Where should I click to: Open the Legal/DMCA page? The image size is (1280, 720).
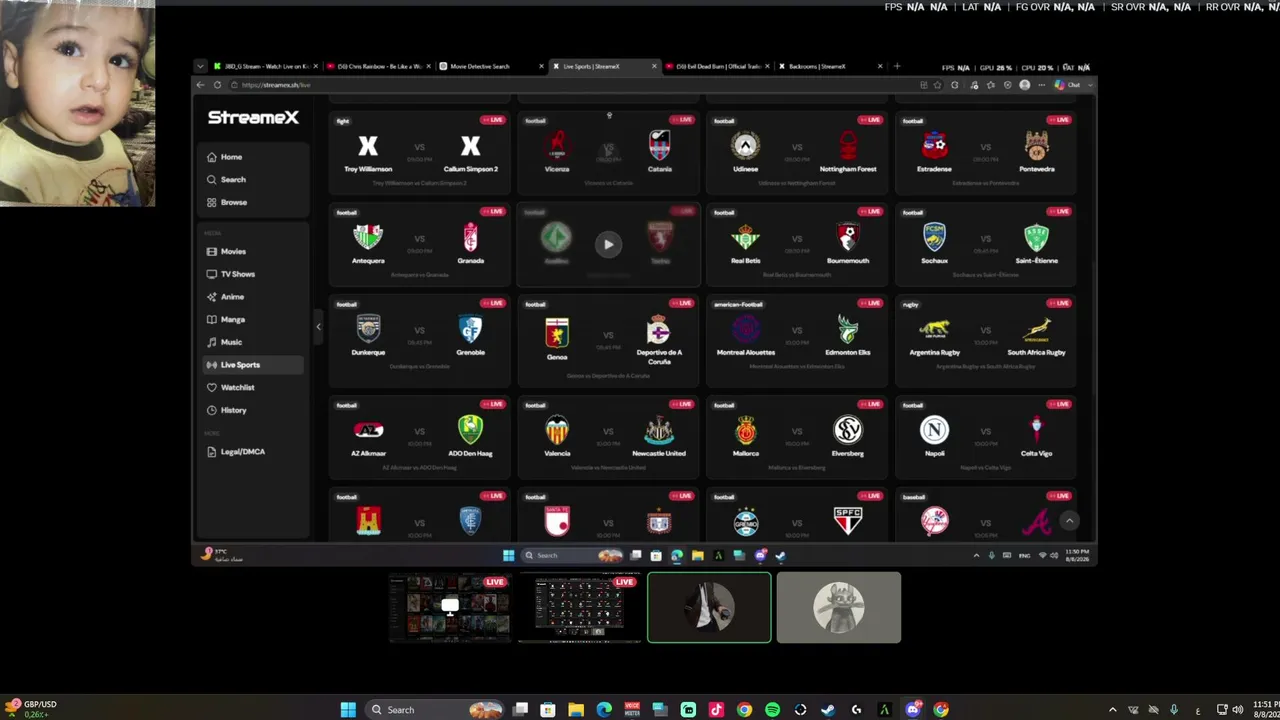pyautogui.click(x=252, y=452)
